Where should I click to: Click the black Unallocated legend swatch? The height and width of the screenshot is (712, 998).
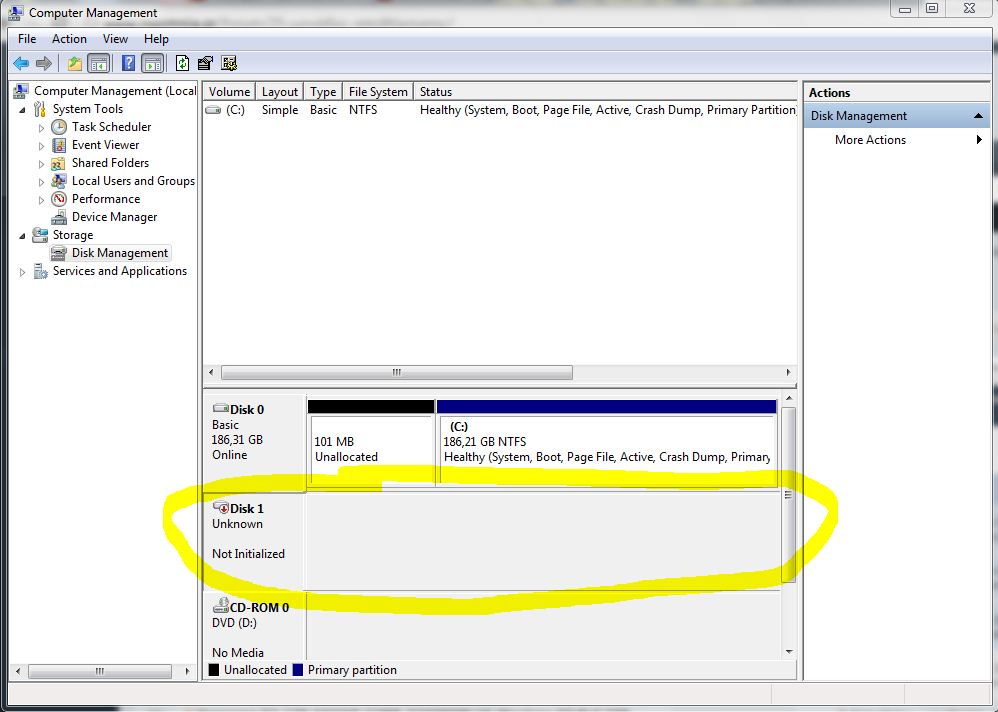[x=214, y=669]
